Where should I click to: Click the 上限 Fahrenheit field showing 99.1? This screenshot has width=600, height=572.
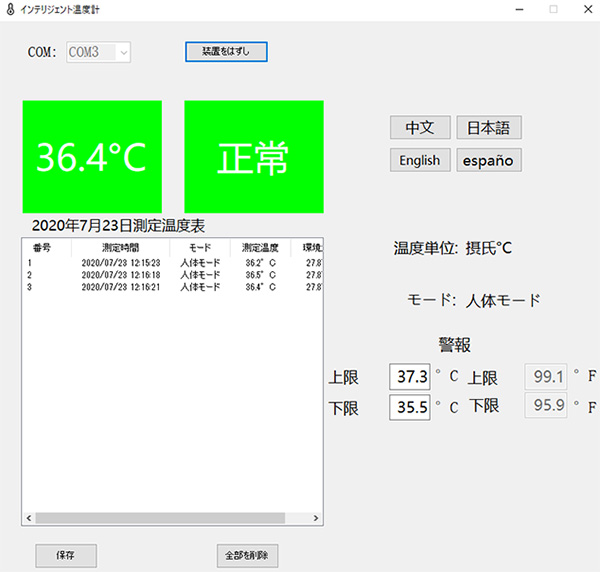tap(546, 376)
